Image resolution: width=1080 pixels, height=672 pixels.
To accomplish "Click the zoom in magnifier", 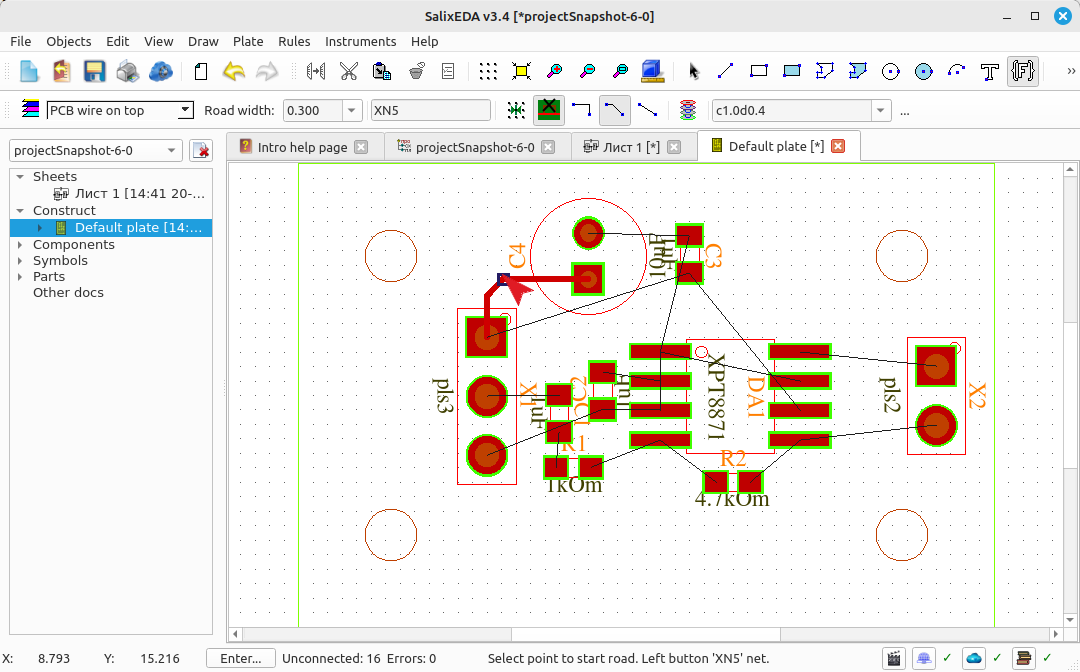I will 554,71.
